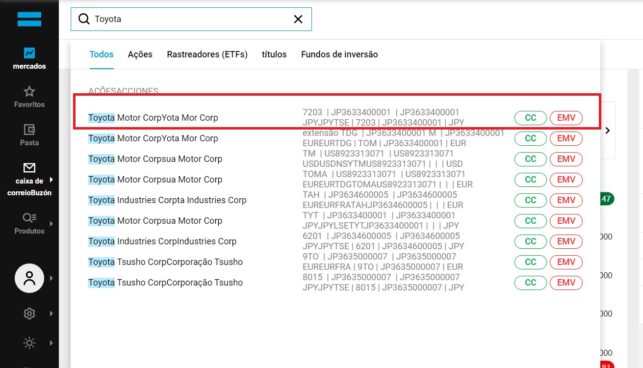Expand the user profile submenu arrow
This screenshot has height=368, width=643.
[x=51, y=278]
